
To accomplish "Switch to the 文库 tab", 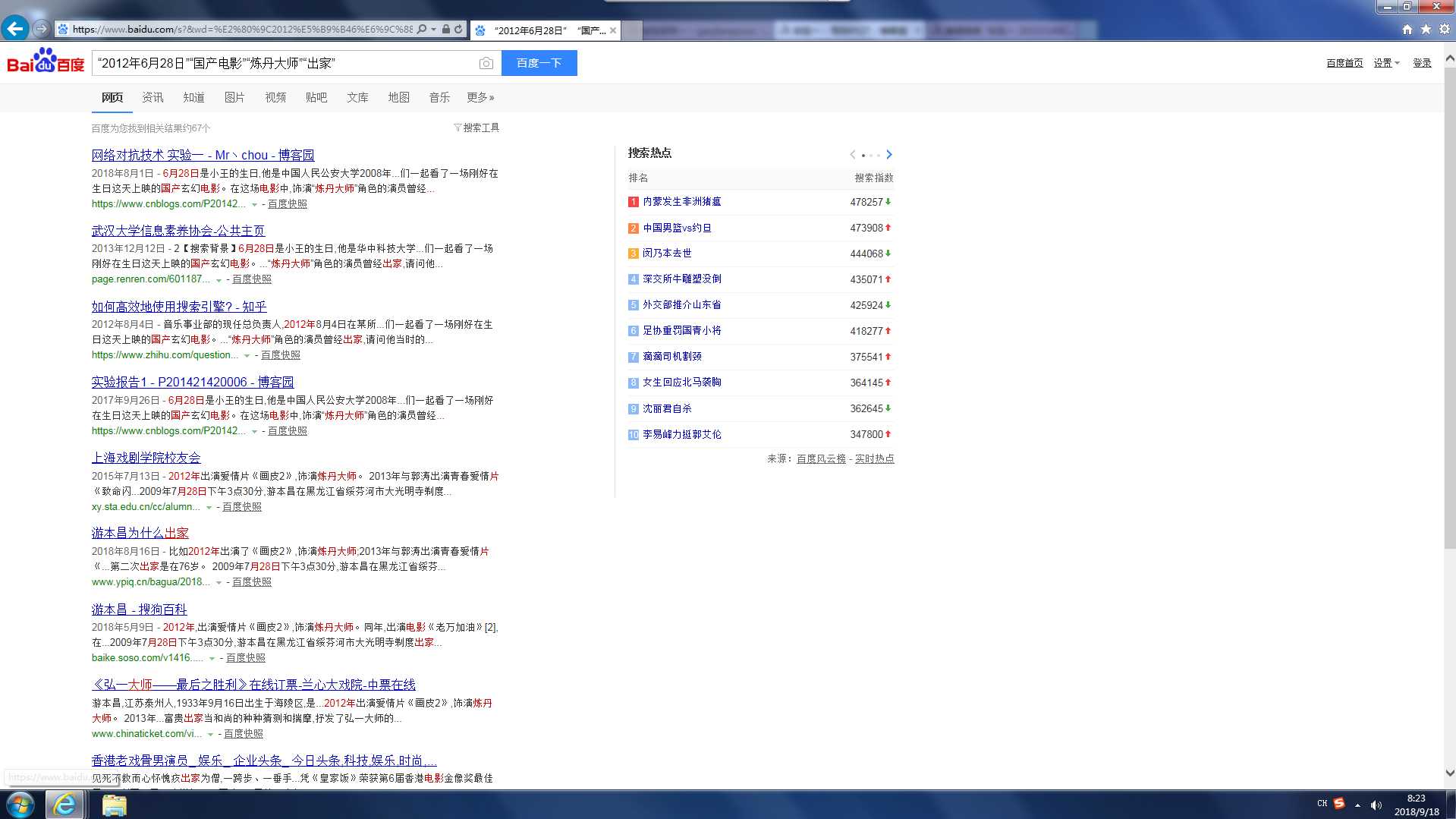I will click(x=357, y=97).
